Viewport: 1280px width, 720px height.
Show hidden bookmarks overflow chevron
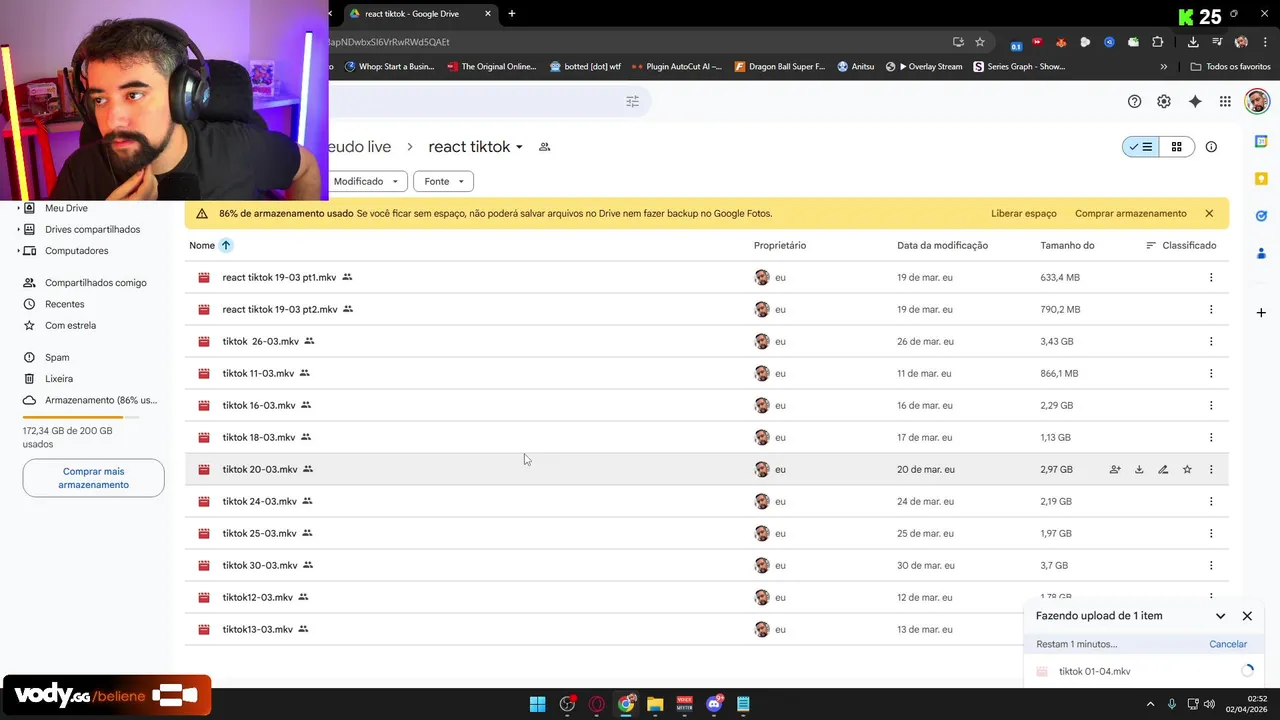pos(1163,67)
